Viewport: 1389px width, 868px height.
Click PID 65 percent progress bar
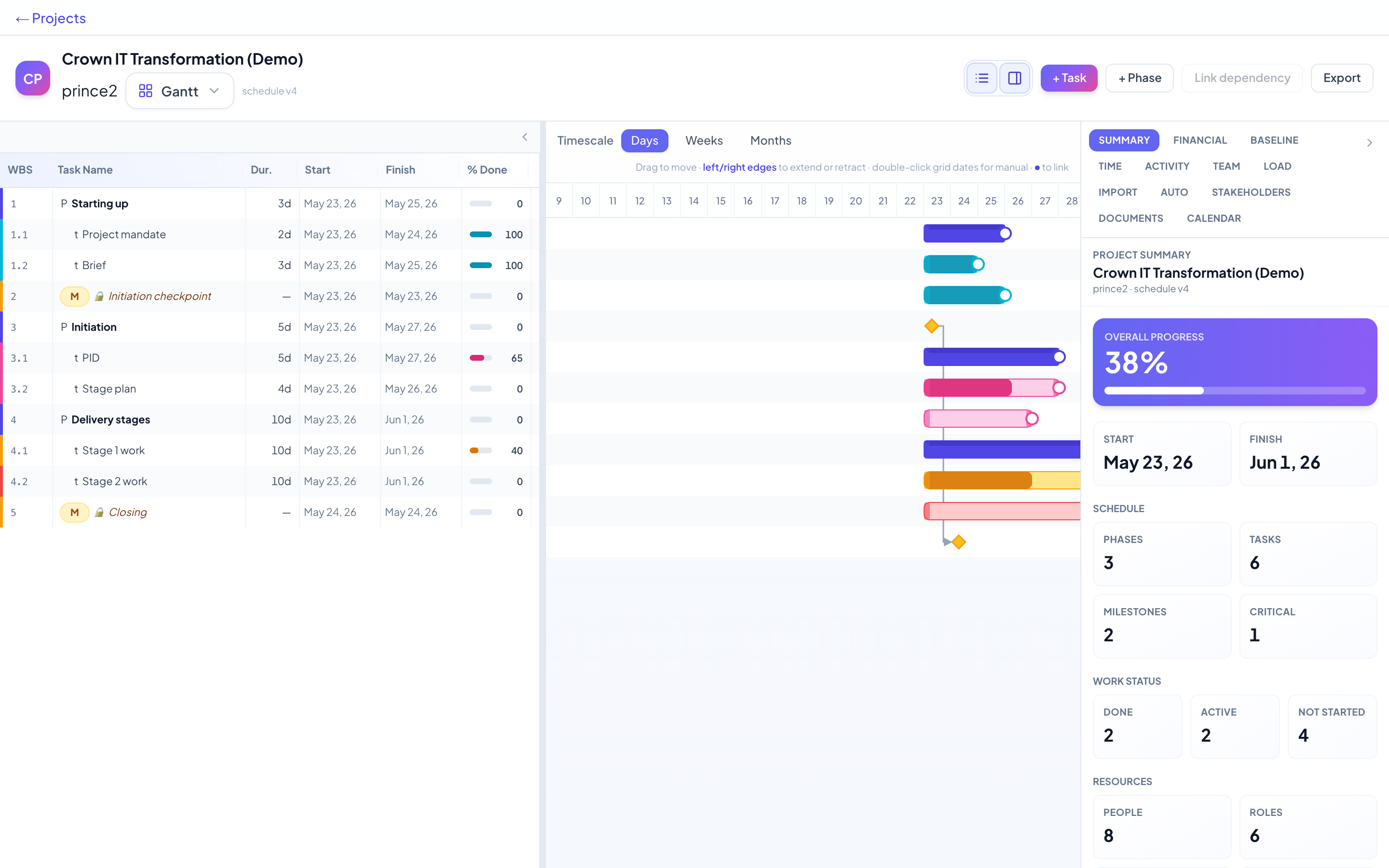480,358
